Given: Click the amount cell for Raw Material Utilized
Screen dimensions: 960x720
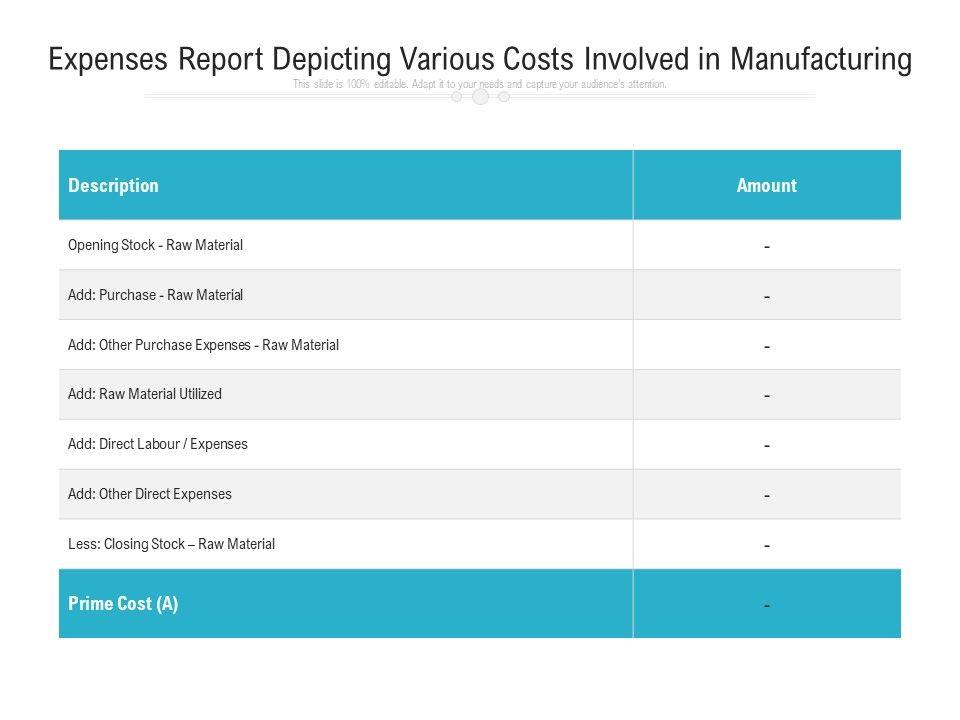Looking at the screenshot, I should click(x=766, y=395).
